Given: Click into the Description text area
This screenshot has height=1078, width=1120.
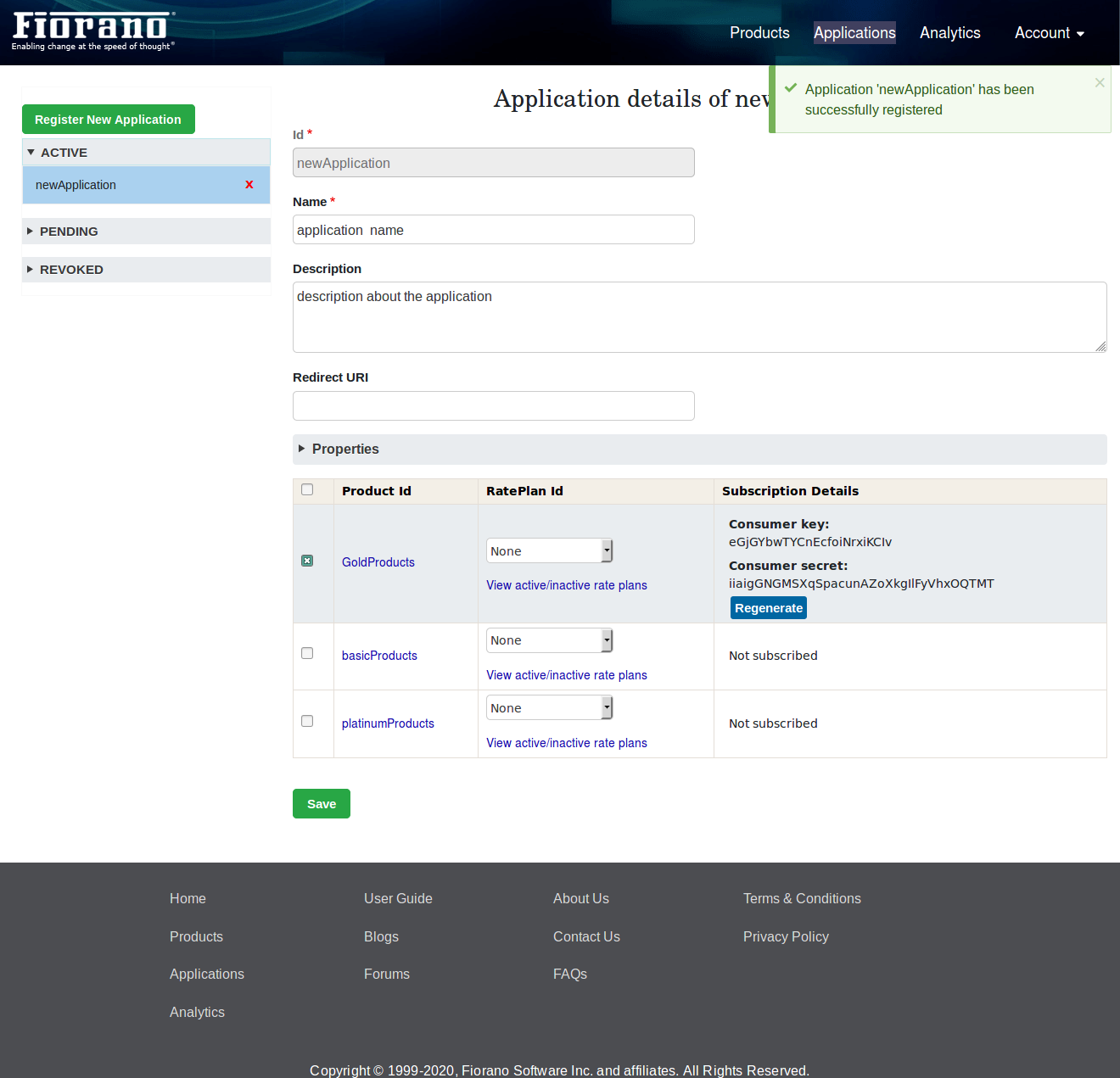Looking at the screenshot, I should click(x=700, y=317).
